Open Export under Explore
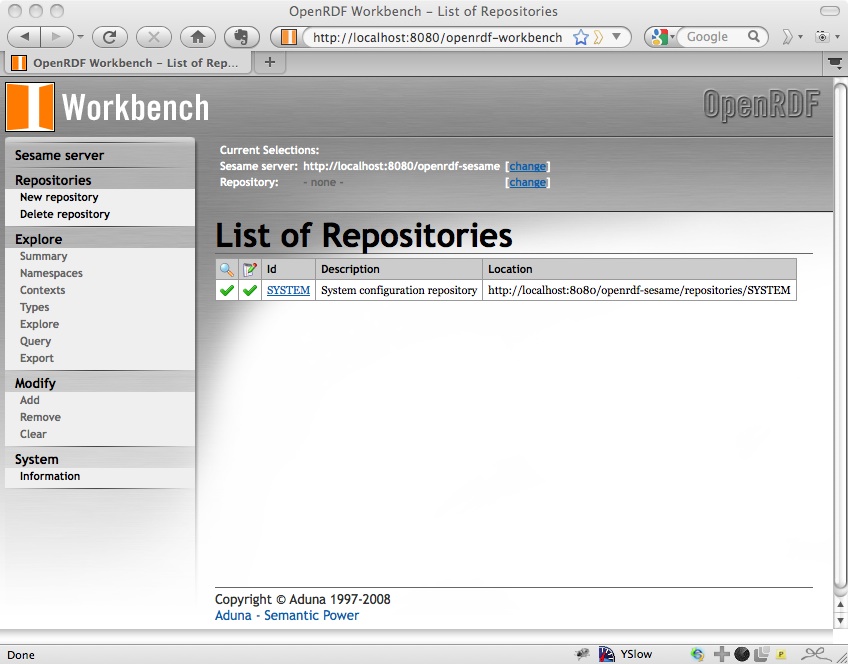848x664 pixels. coord(37,358)
